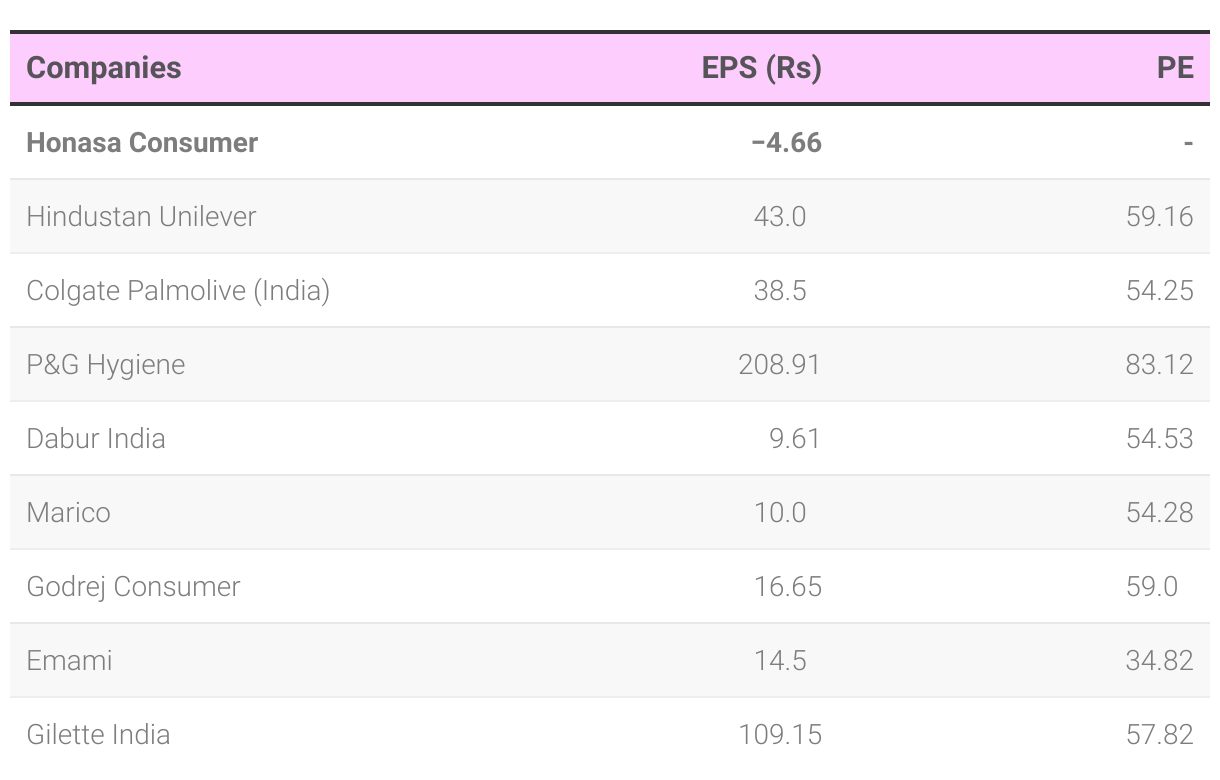
Task: Click the PE column header
Action: point(1175,68)
